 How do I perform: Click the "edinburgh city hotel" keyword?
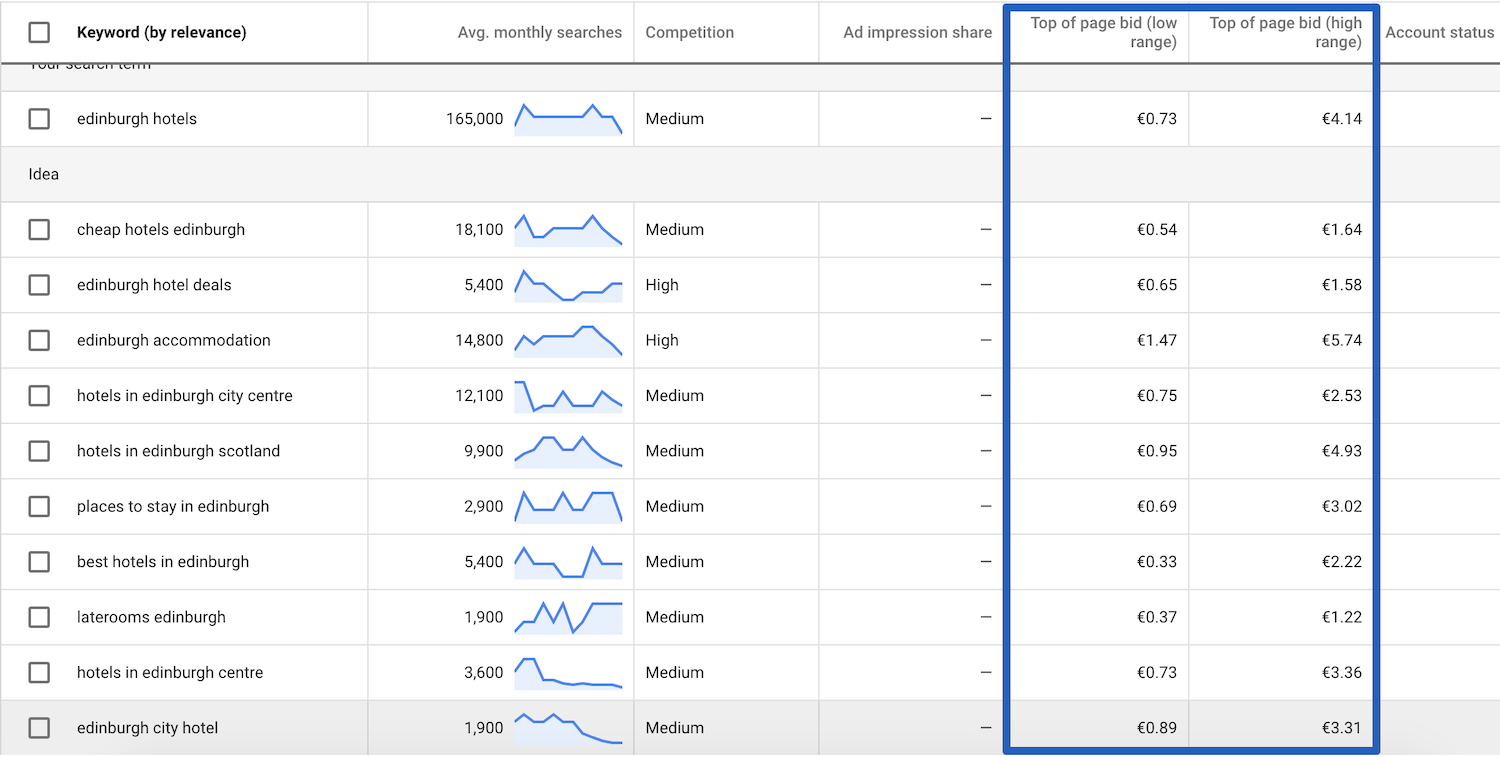(x=148, y=728)
